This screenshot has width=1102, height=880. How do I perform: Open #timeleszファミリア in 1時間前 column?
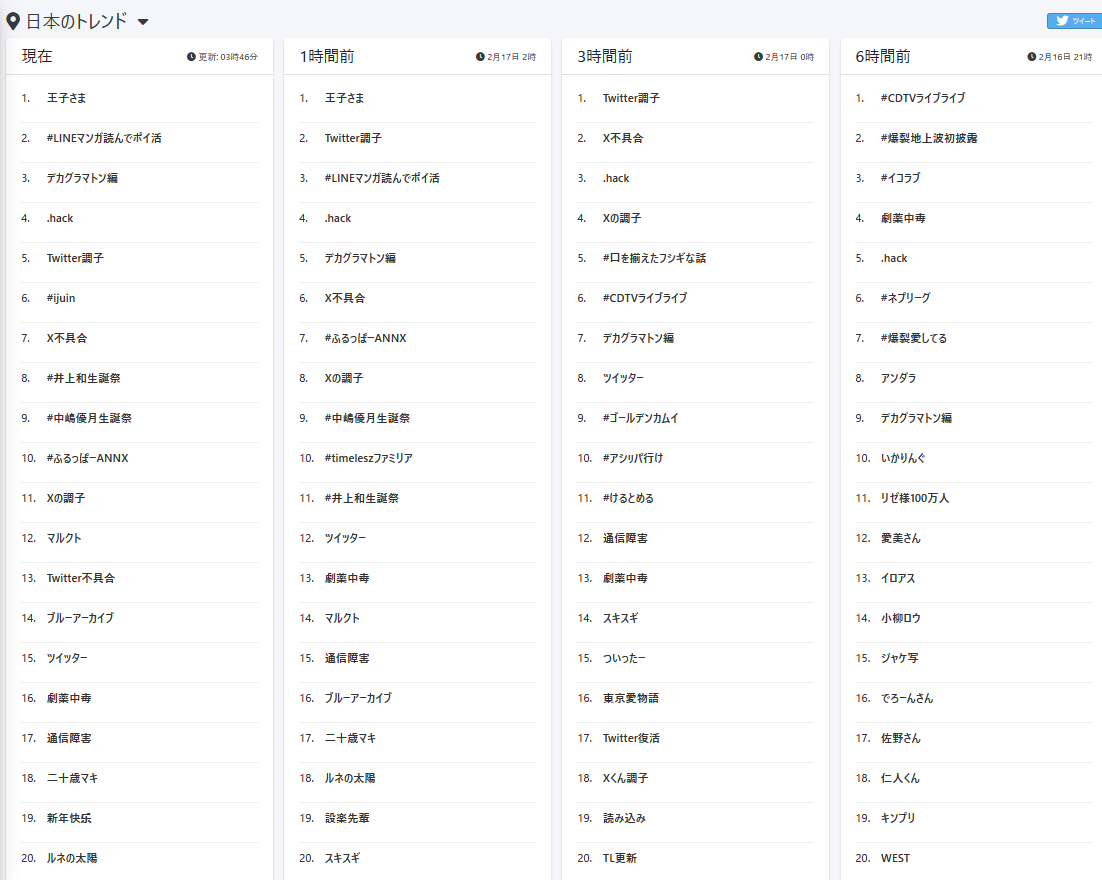[368, 458]
